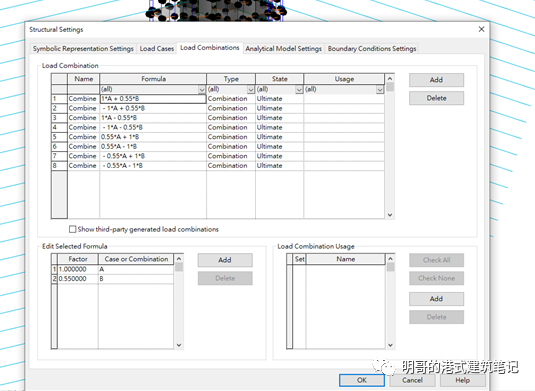Open the Formula filter dropdown
The height and width of the screenshot is (391, 535).
point(202,89)
